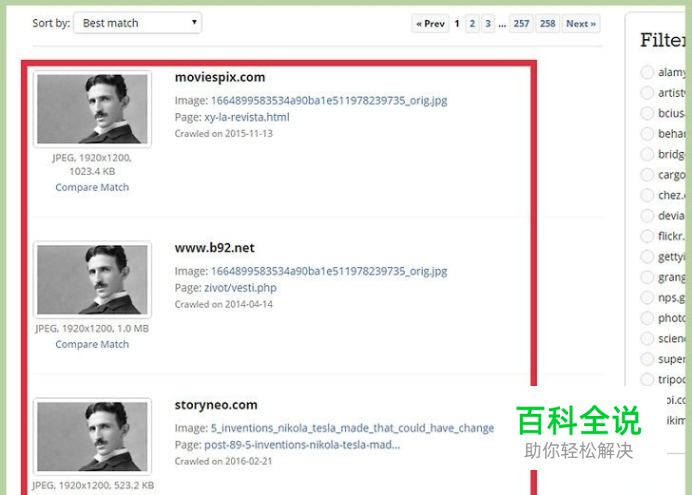
Task: Open the zivot/vesti.php page link
Action: coord(240,288)
